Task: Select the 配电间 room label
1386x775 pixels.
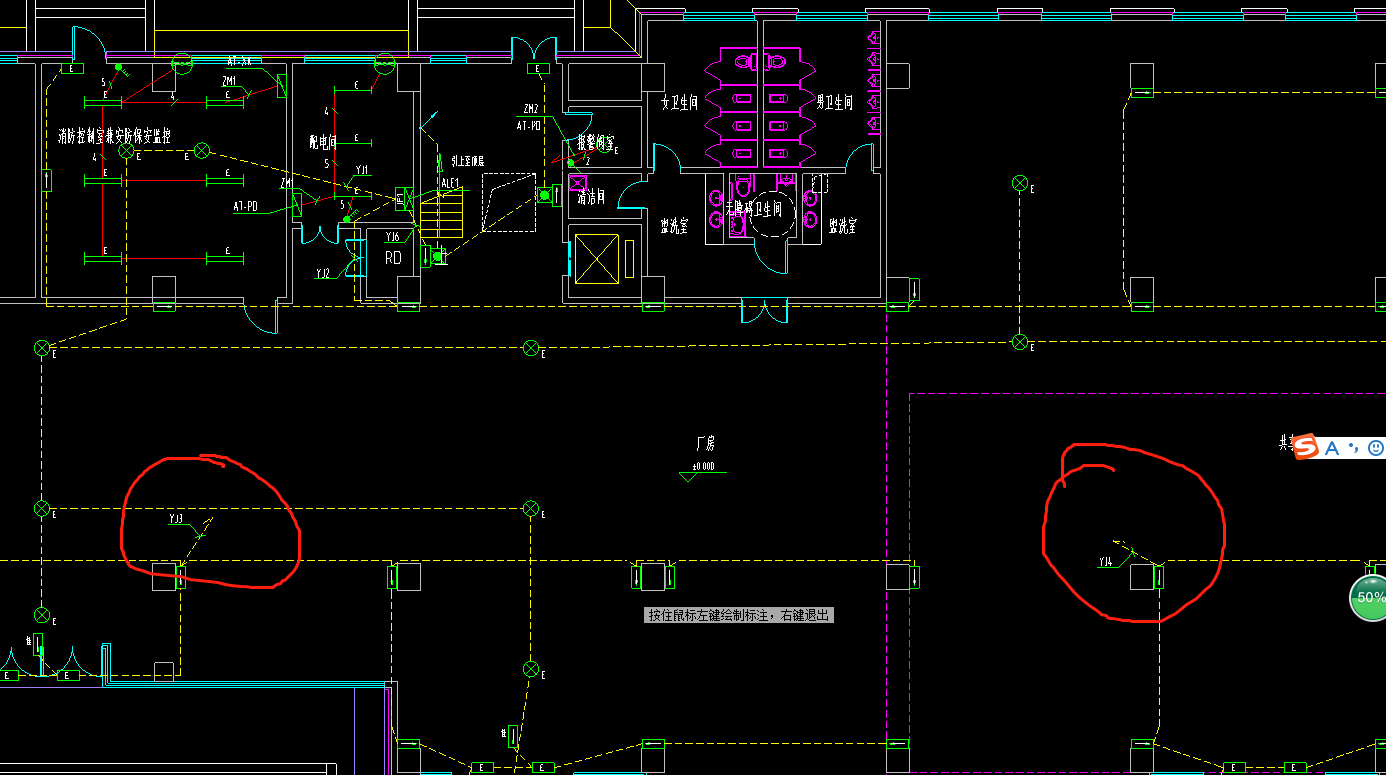Action: click(324, 141)
